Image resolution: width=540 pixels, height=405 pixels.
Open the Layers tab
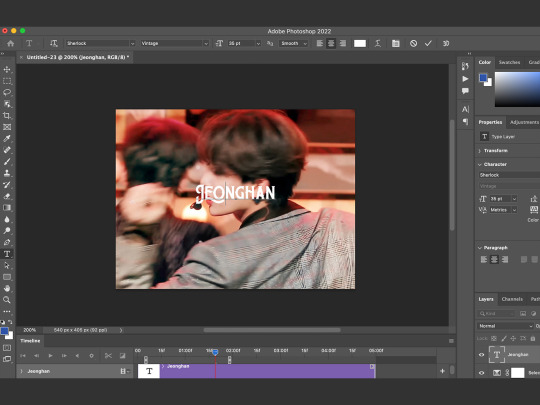point(486,299)
